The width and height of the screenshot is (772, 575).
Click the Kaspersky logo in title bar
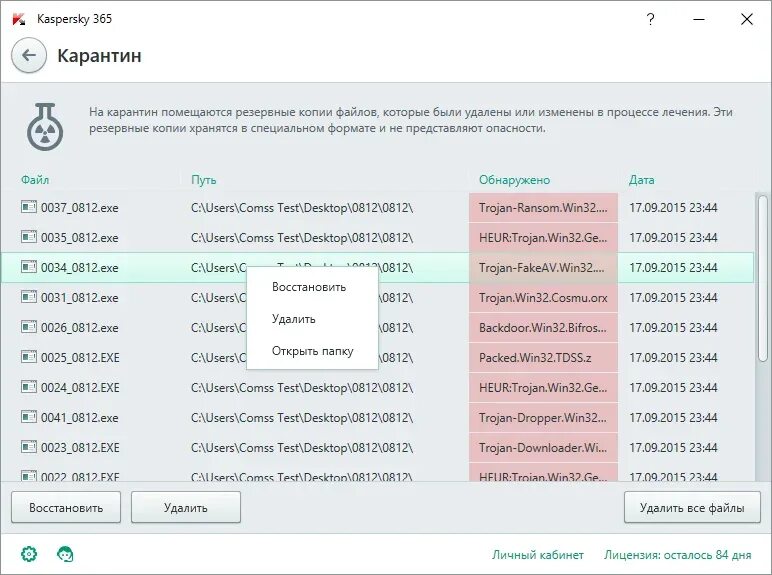pos(18,18)
